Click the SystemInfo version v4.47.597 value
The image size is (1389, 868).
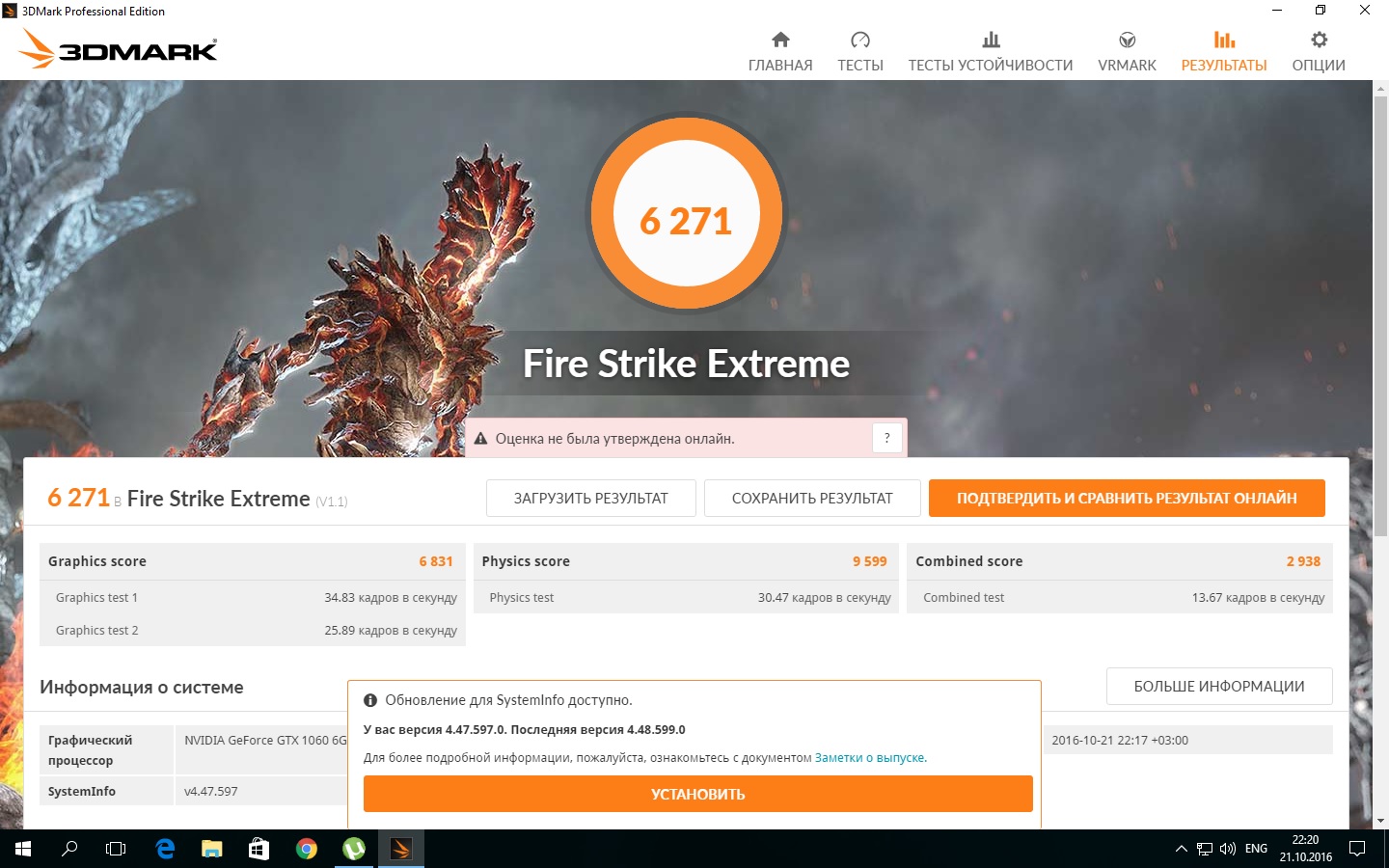(x=211, y=792)
